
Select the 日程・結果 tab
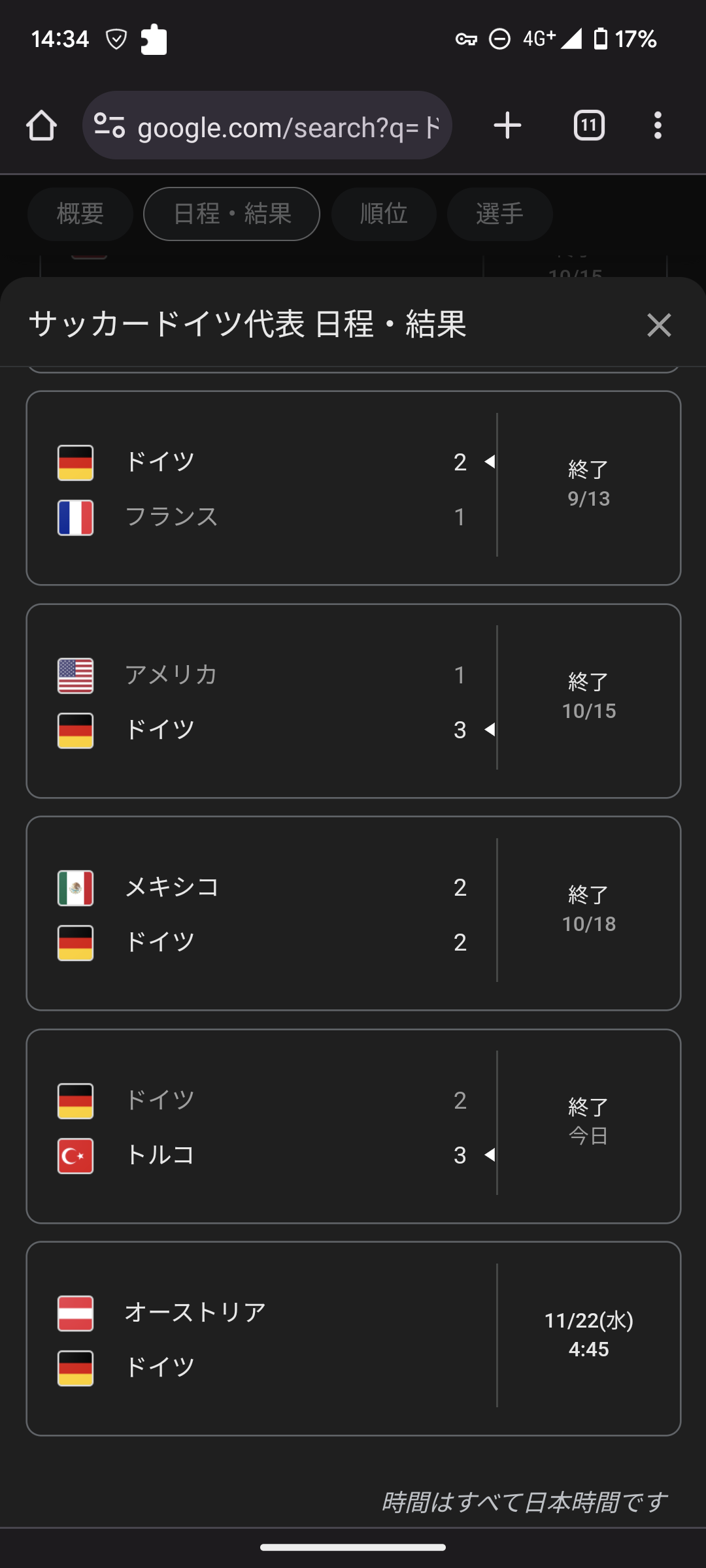tap(231, 214)
